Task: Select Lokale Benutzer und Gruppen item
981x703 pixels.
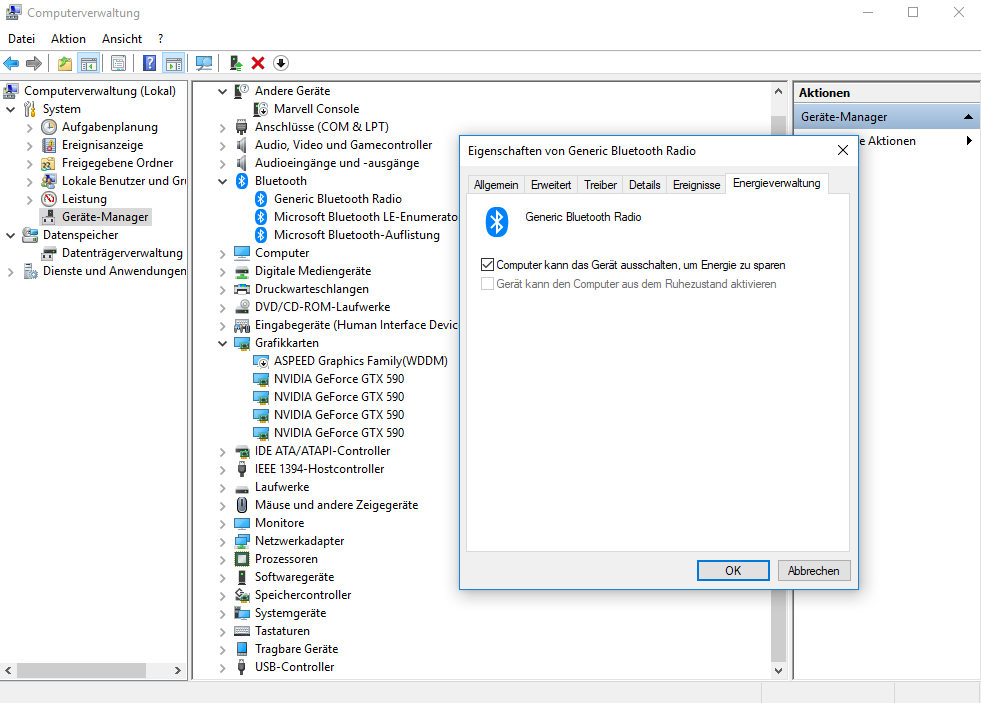Action: coord(123,181)
